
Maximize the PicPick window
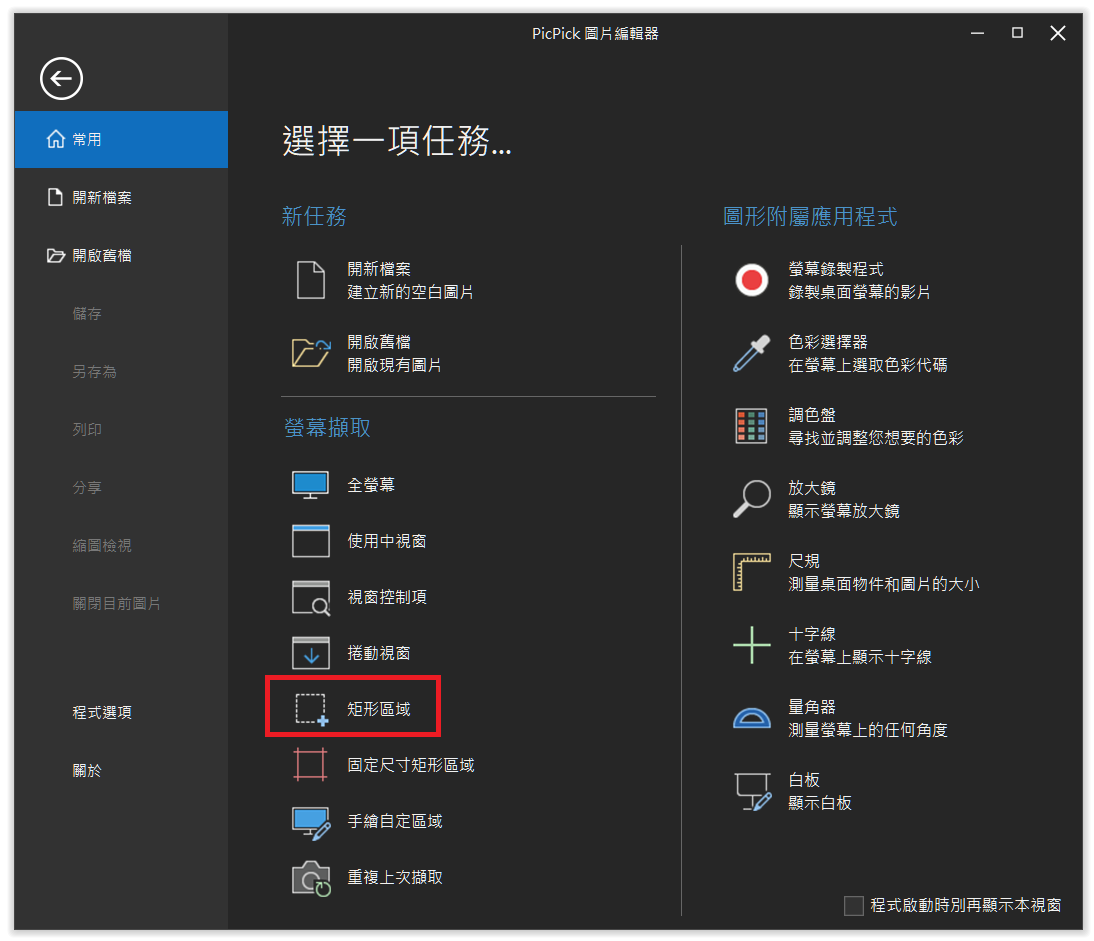[x=1017, y=33]
